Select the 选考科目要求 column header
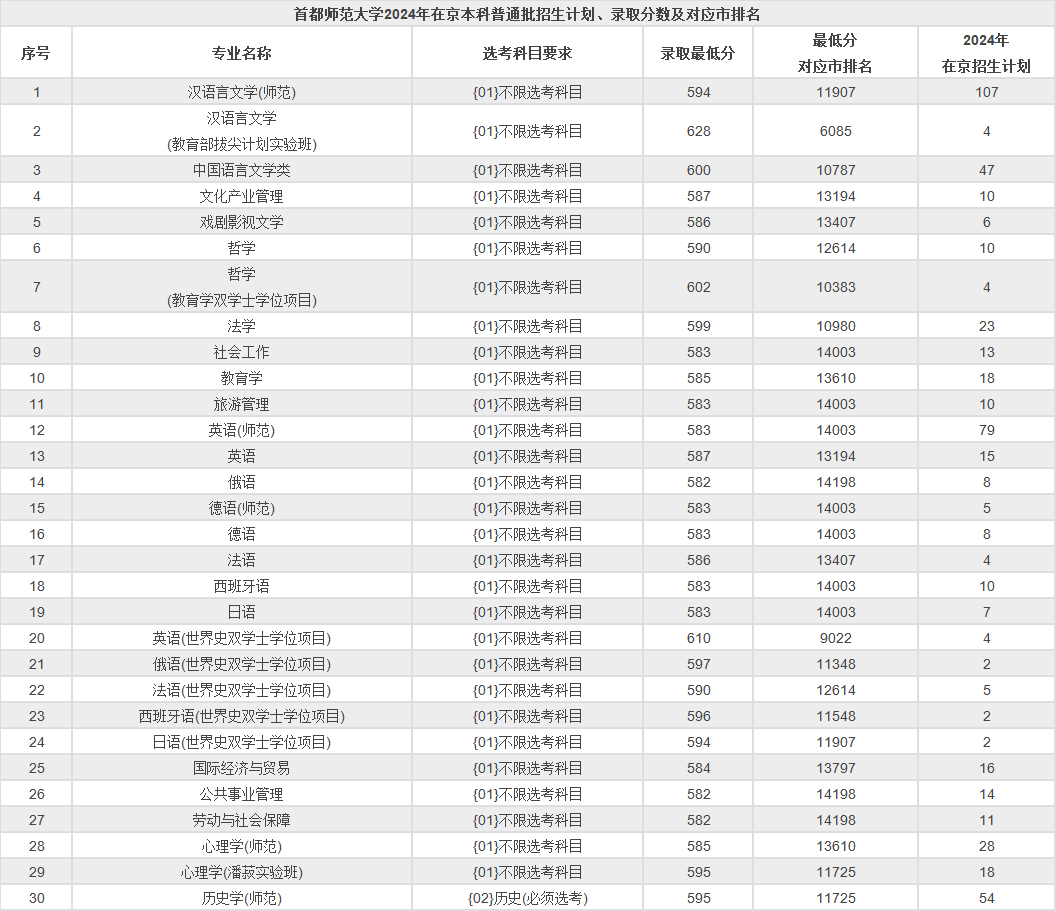The width and height of the screenshot is (1056, 911). click(x=527, y=53)
